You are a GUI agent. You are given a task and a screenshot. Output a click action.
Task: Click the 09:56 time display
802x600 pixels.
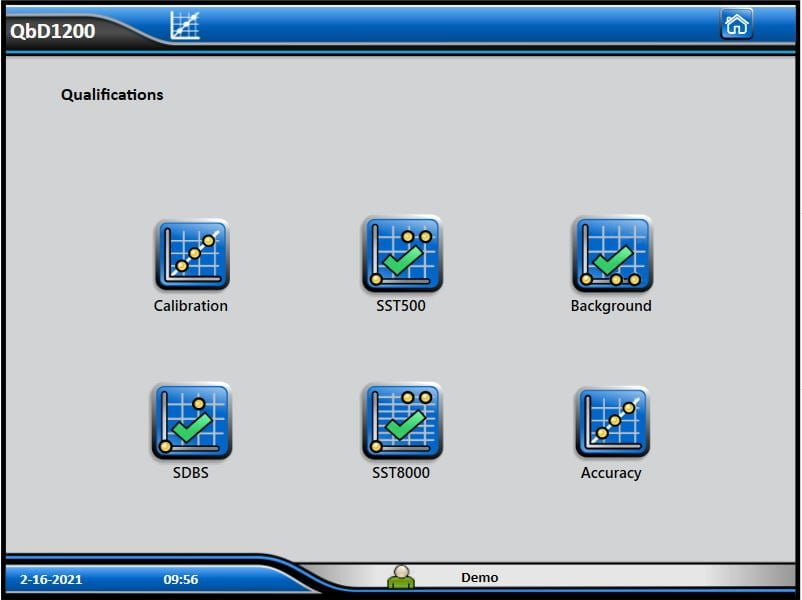[x=181, y=580]
